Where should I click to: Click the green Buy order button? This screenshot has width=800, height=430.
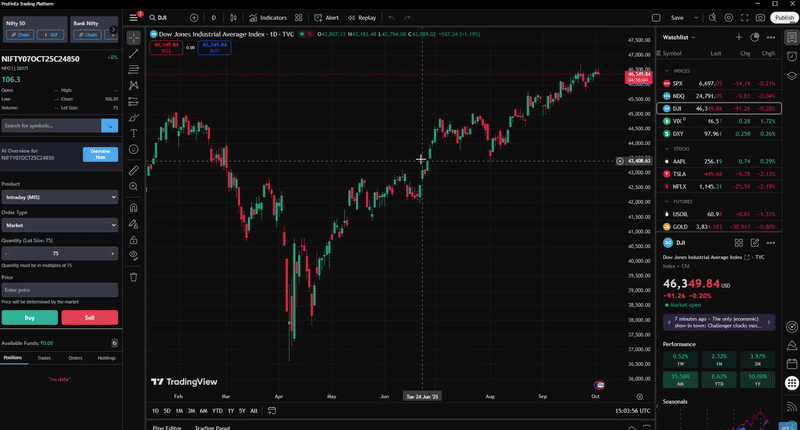pyautogui.click(x=30, y=317)
